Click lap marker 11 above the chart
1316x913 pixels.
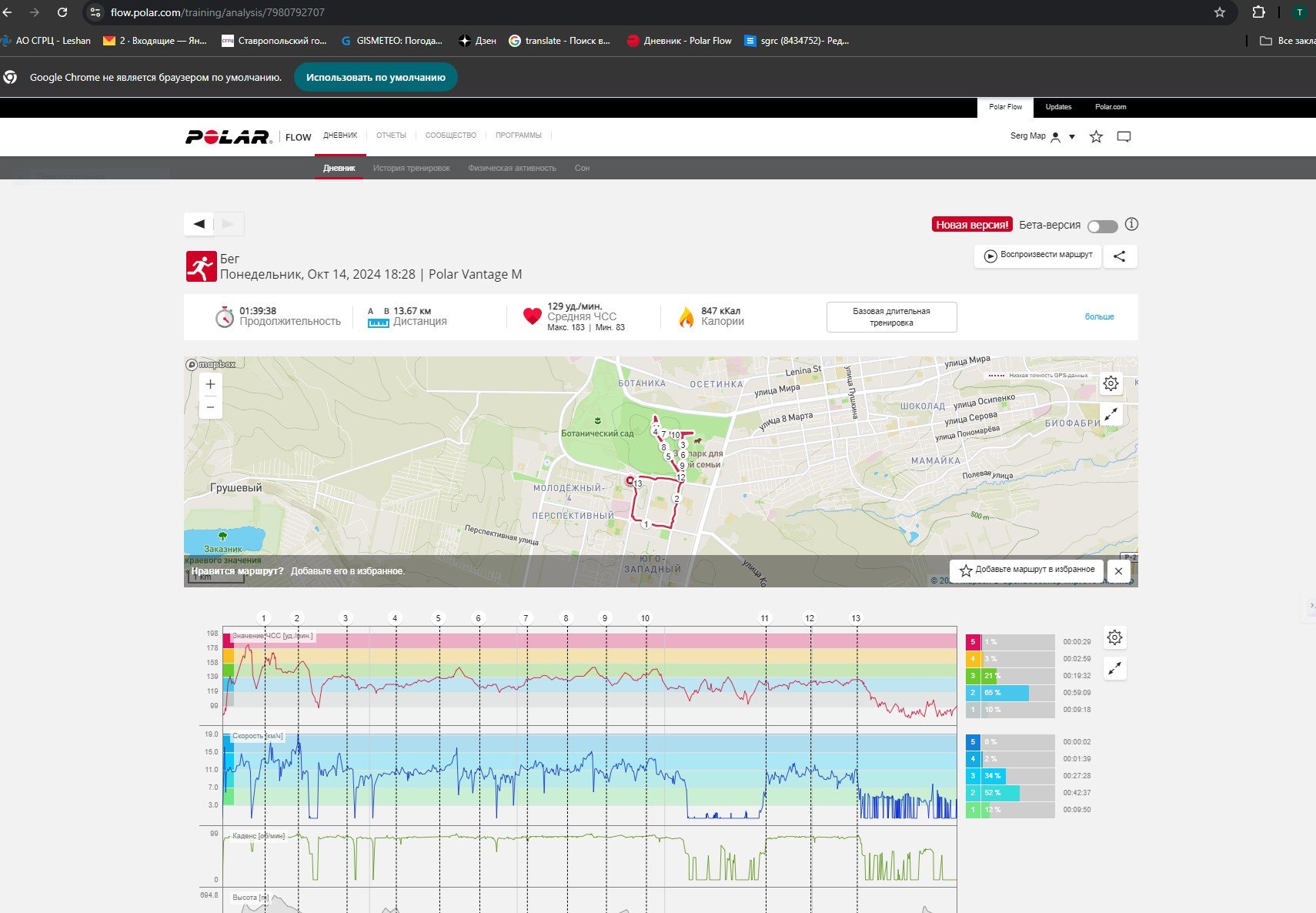point(764,618)
